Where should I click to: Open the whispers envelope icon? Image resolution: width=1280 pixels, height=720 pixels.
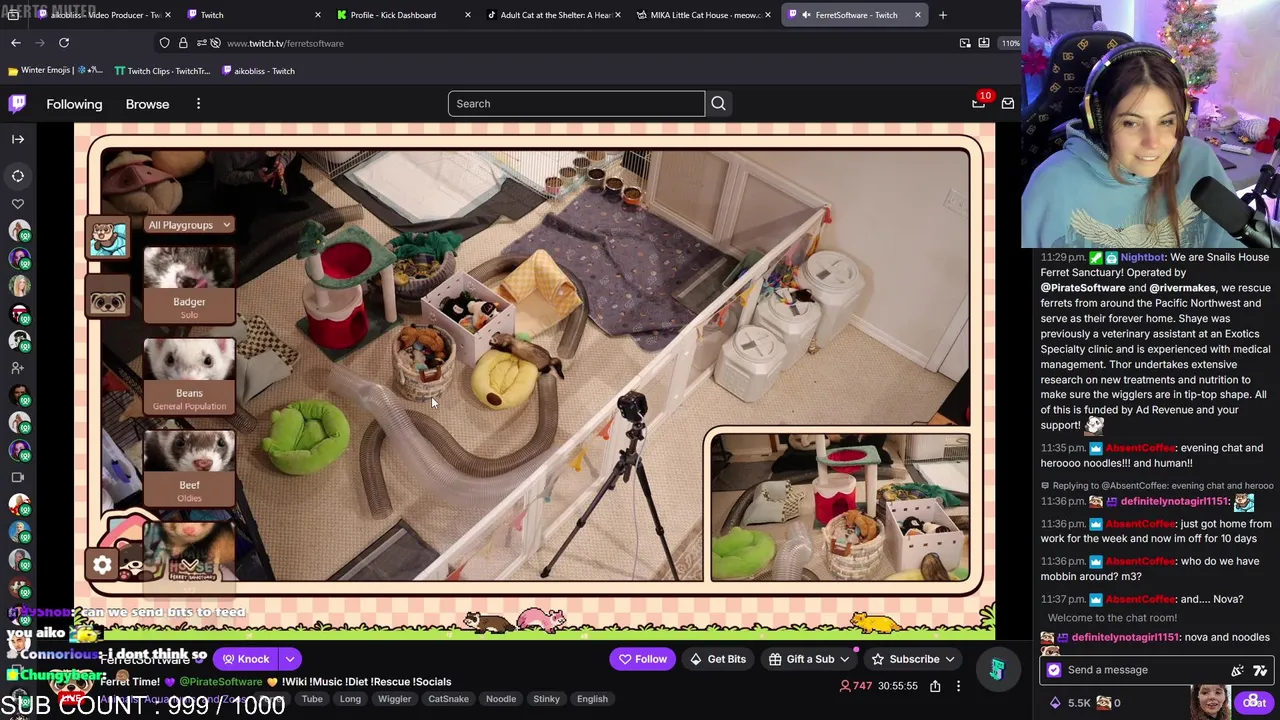pyautogui.click(x=1007, y=104)
